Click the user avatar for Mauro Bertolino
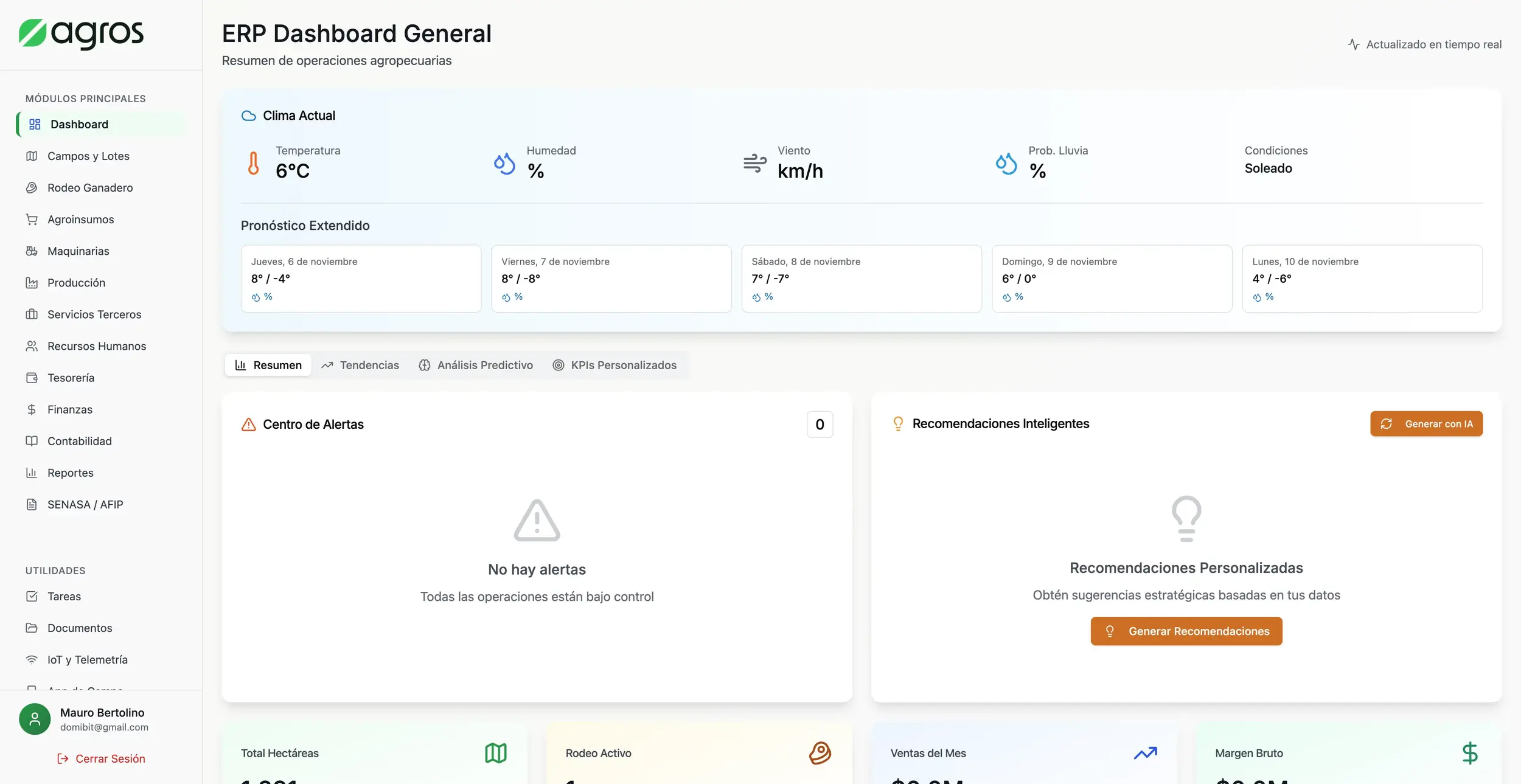 [35, 719]
